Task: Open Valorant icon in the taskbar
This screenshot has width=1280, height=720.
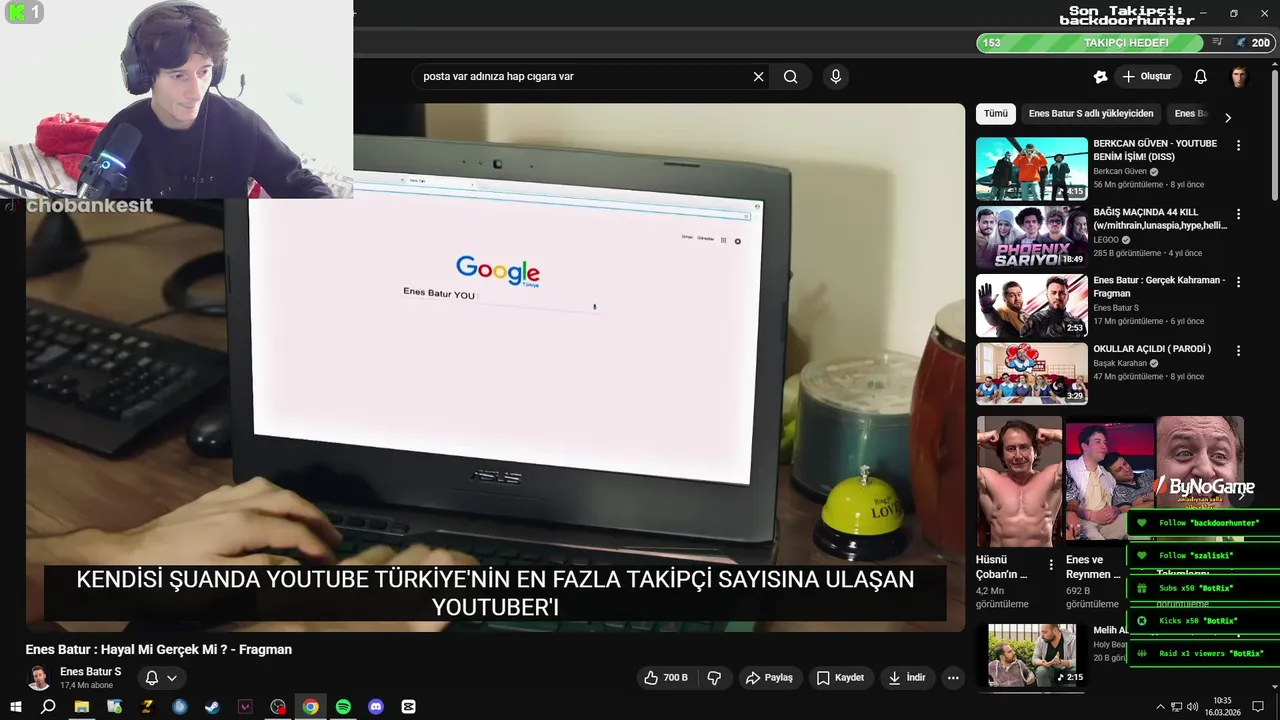Action: click(x=245, y=707)
